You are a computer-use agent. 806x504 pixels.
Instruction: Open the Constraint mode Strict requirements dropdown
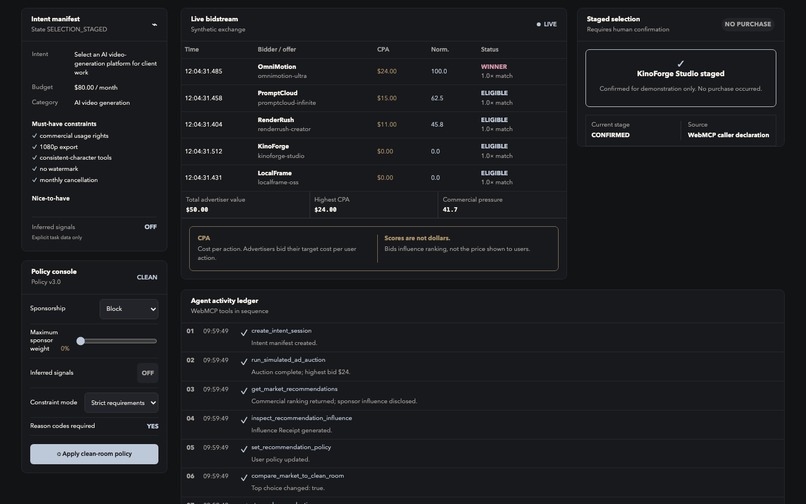click(121, 403)
